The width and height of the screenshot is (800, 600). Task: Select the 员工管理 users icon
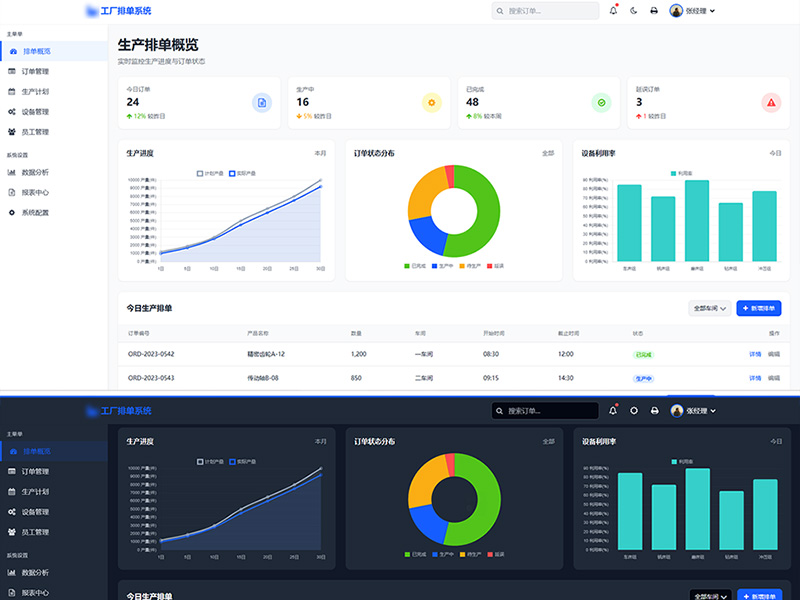pos(12,131)
